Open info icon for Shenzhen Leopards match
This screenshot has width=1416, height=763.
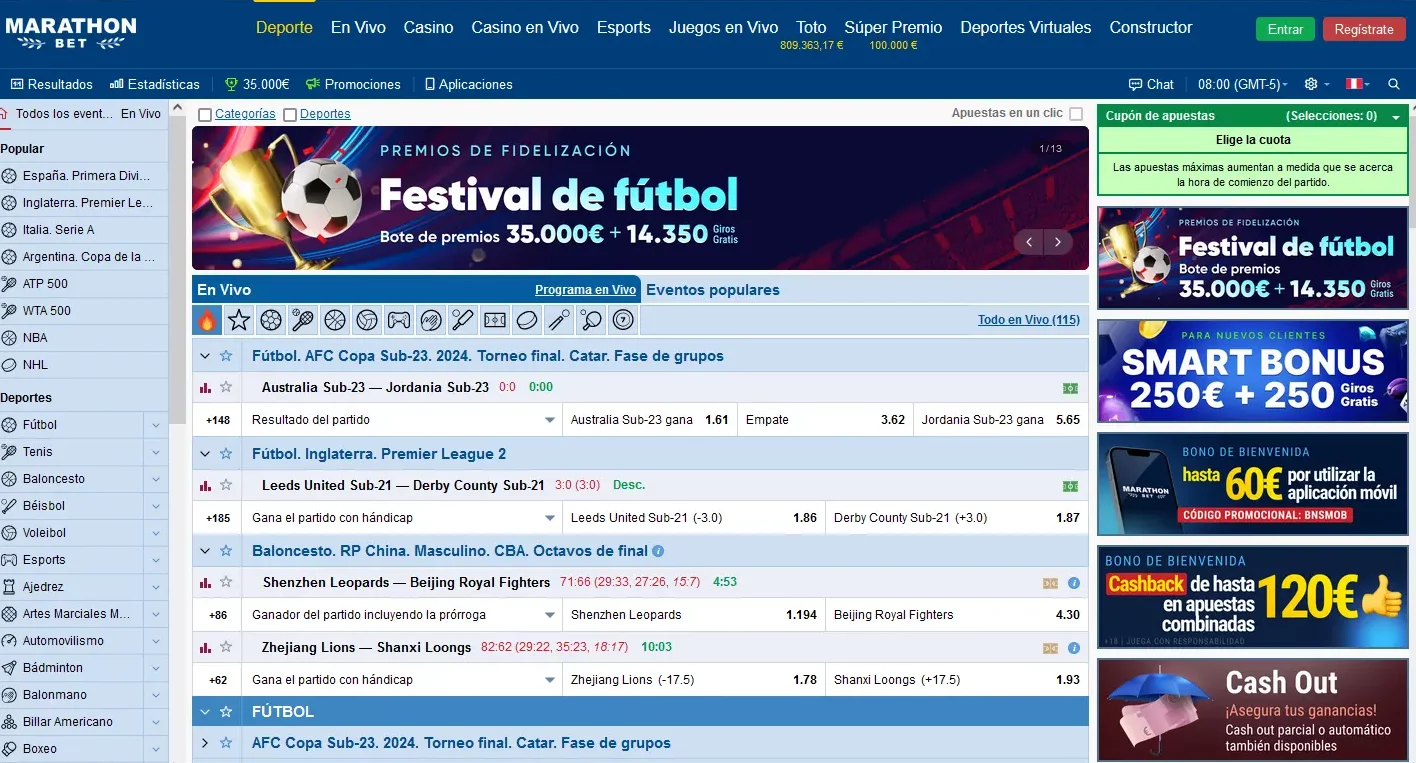[1074, 583]
